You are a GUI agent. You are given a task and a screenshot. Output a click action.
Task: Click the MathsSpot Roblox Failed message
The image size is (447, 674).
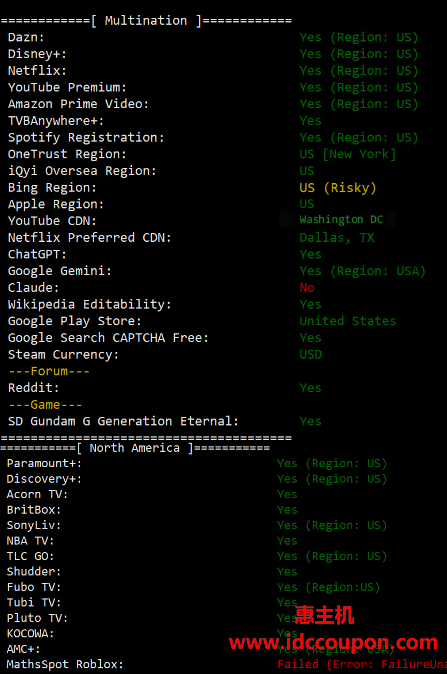(x=362, y=665)
